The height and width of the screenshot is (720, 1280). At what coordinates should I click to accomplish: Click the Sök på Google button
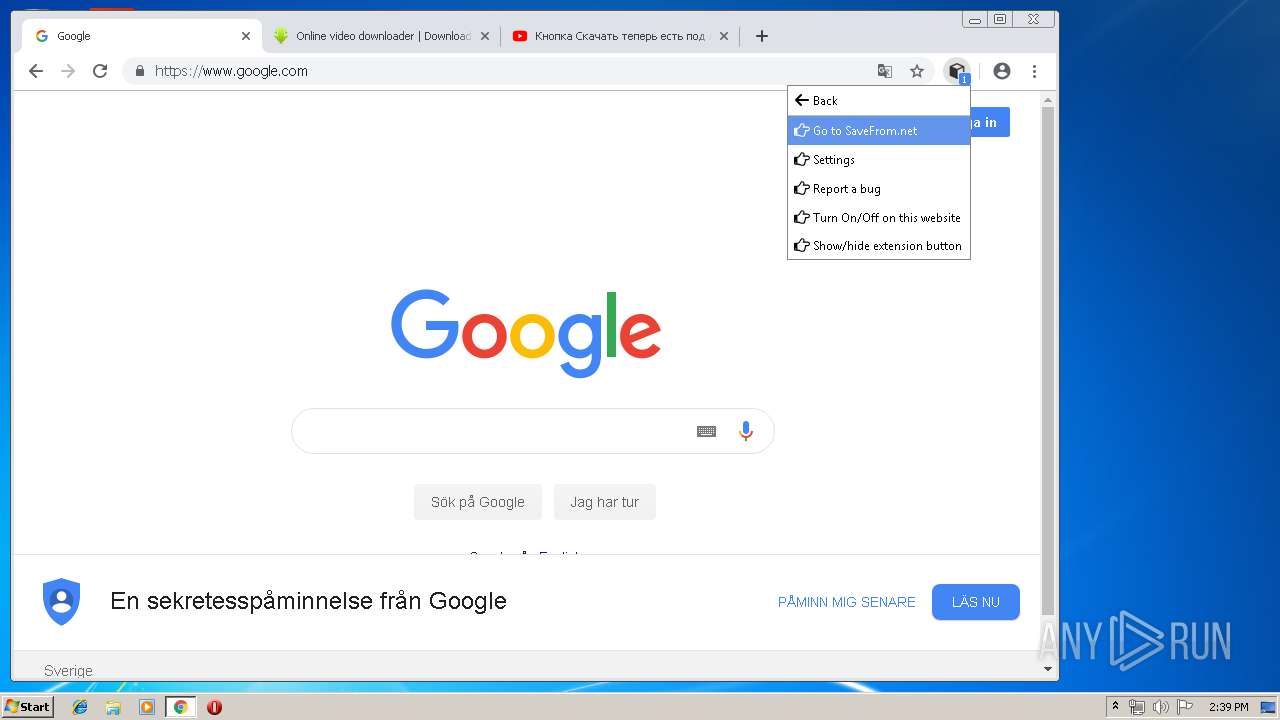478,502
